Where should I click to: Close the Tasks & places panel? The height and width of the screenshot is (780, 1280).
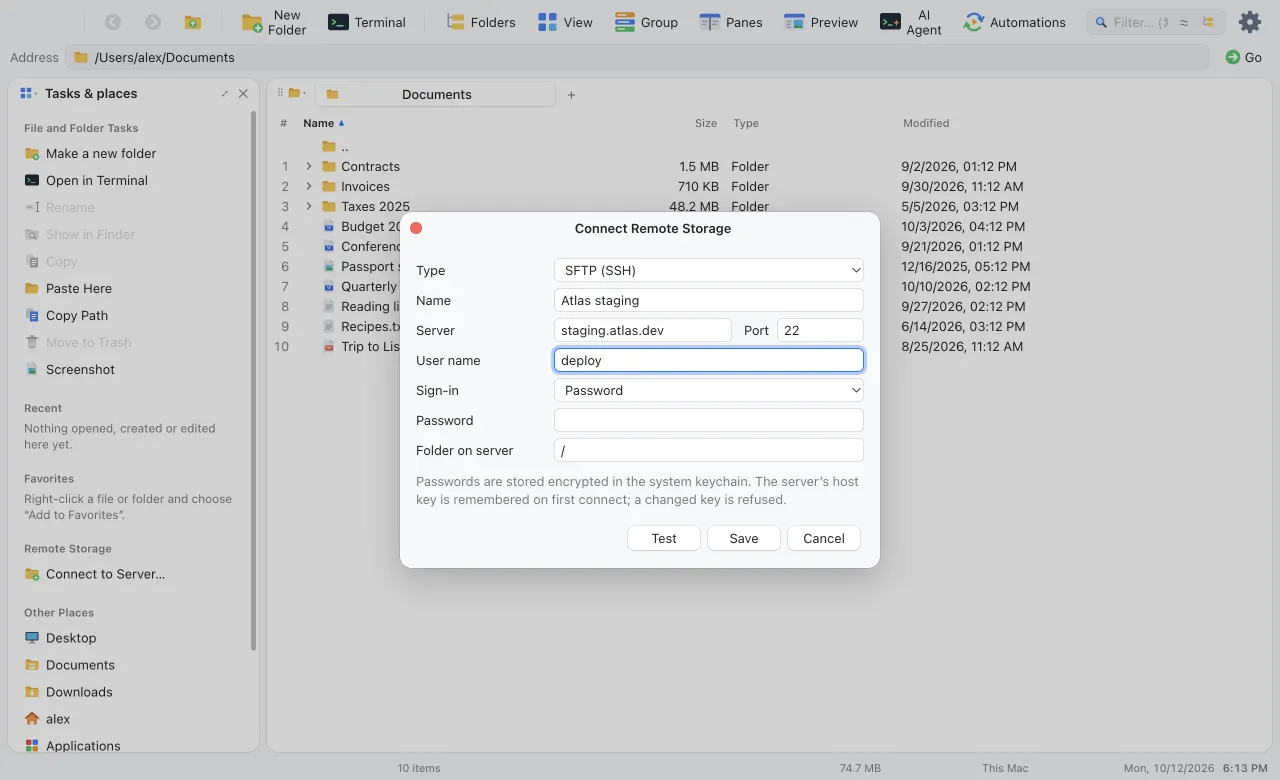click(x=243, y=93)
